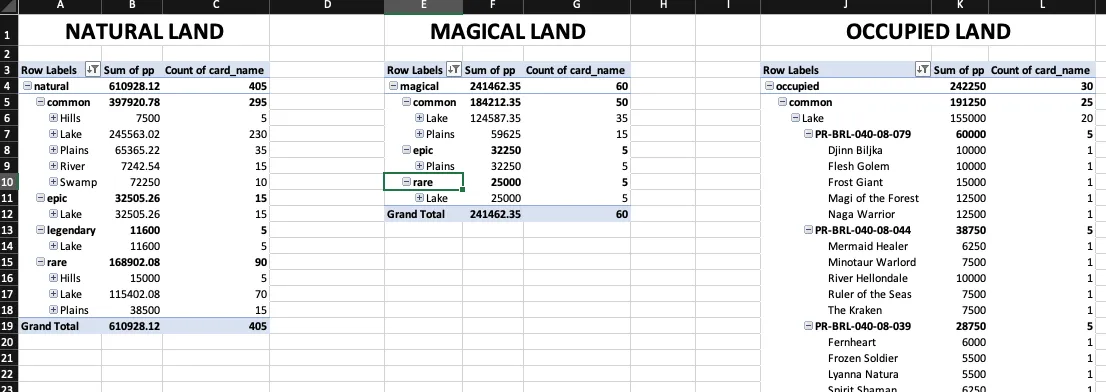Screen dimensions: 1106x392
Task: Click the MAGICAL LAND title cell
Action: 508,31
